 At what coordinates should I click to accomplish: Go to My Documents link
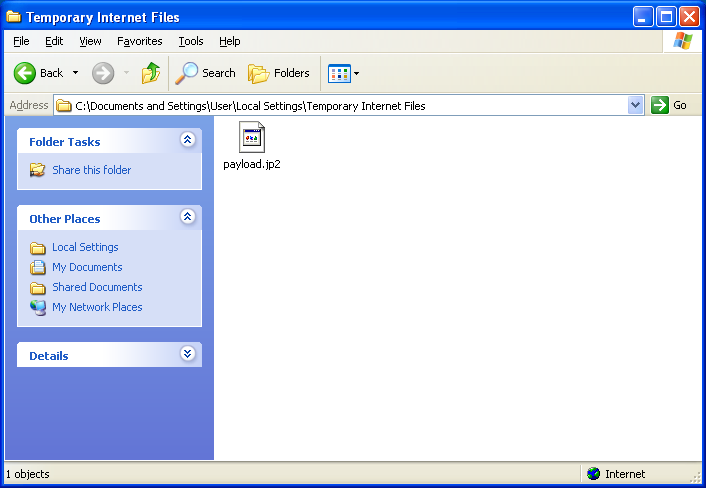(87, 267)
